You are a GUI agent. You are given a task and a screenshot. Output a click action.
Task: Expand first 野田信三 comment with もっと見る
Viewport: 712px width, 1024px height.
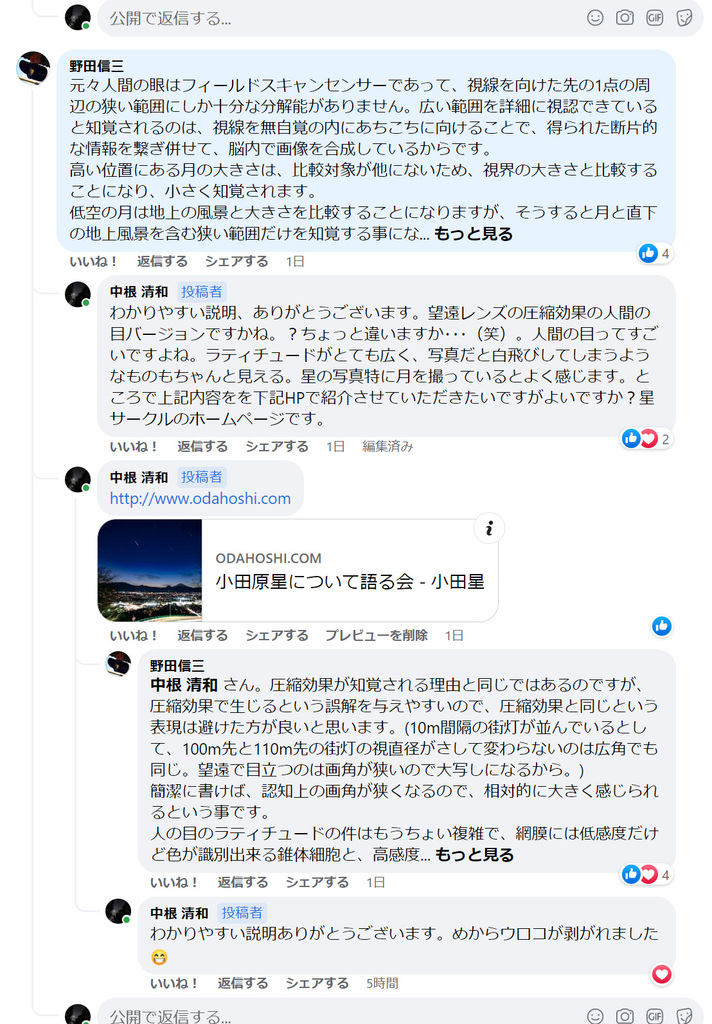[x=474, y=234]
